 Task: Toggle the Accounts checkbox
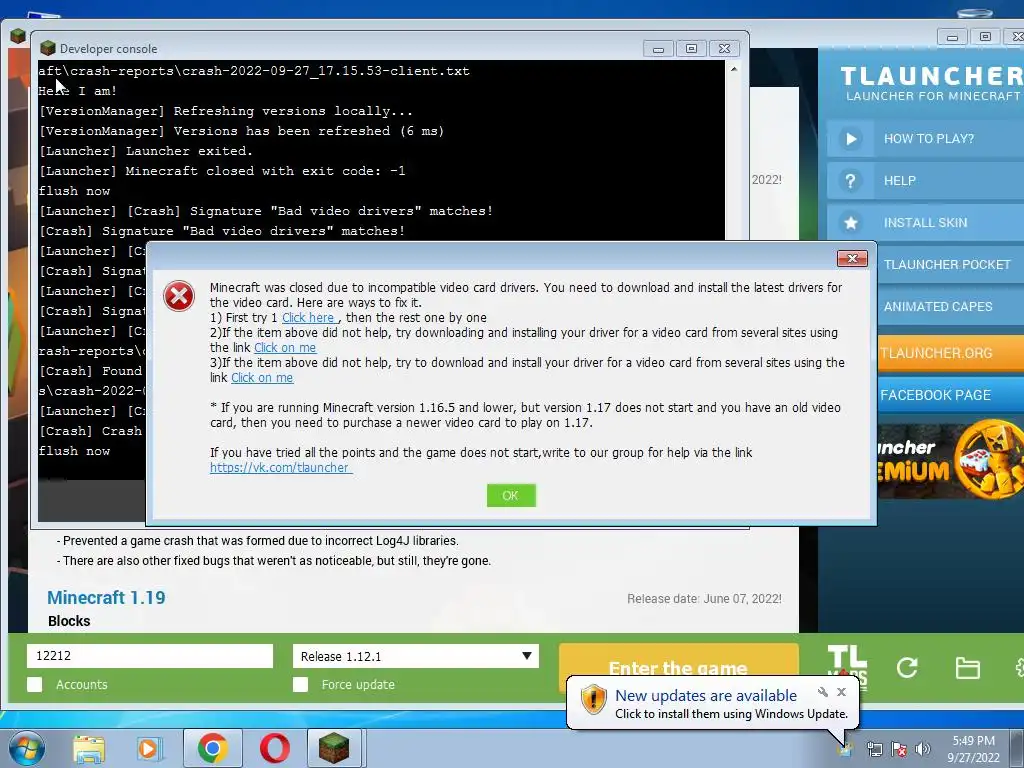click(35, 684)
